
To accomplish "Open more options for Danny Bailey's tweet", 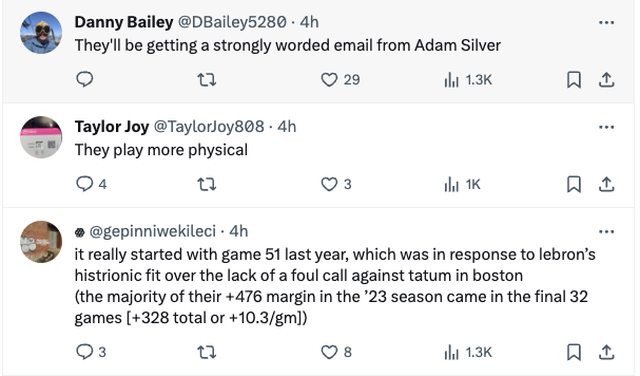I will tap(606, 22).
